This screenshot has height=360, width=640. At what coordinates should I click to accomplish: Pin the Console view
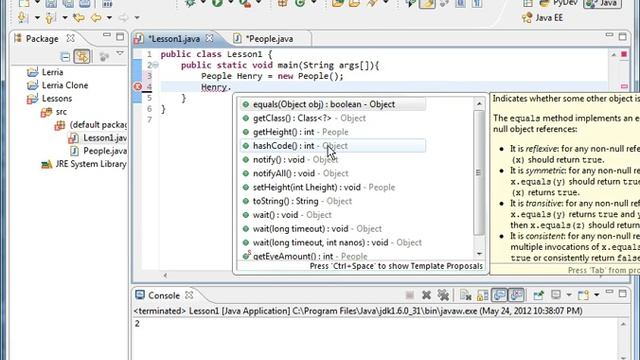pos(538,295)
